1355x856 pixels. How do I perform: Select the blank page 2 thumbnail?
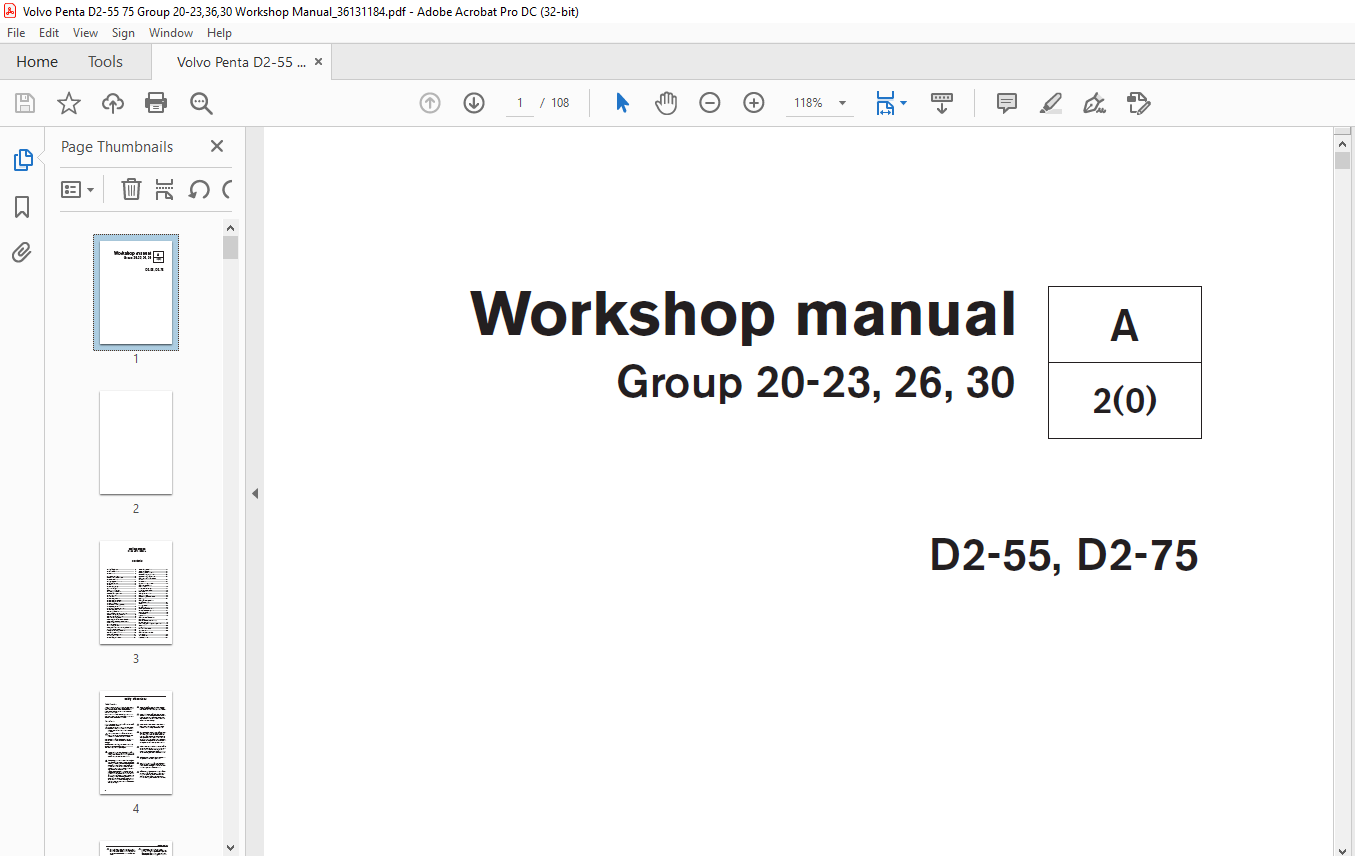click(x=136, y=442)
